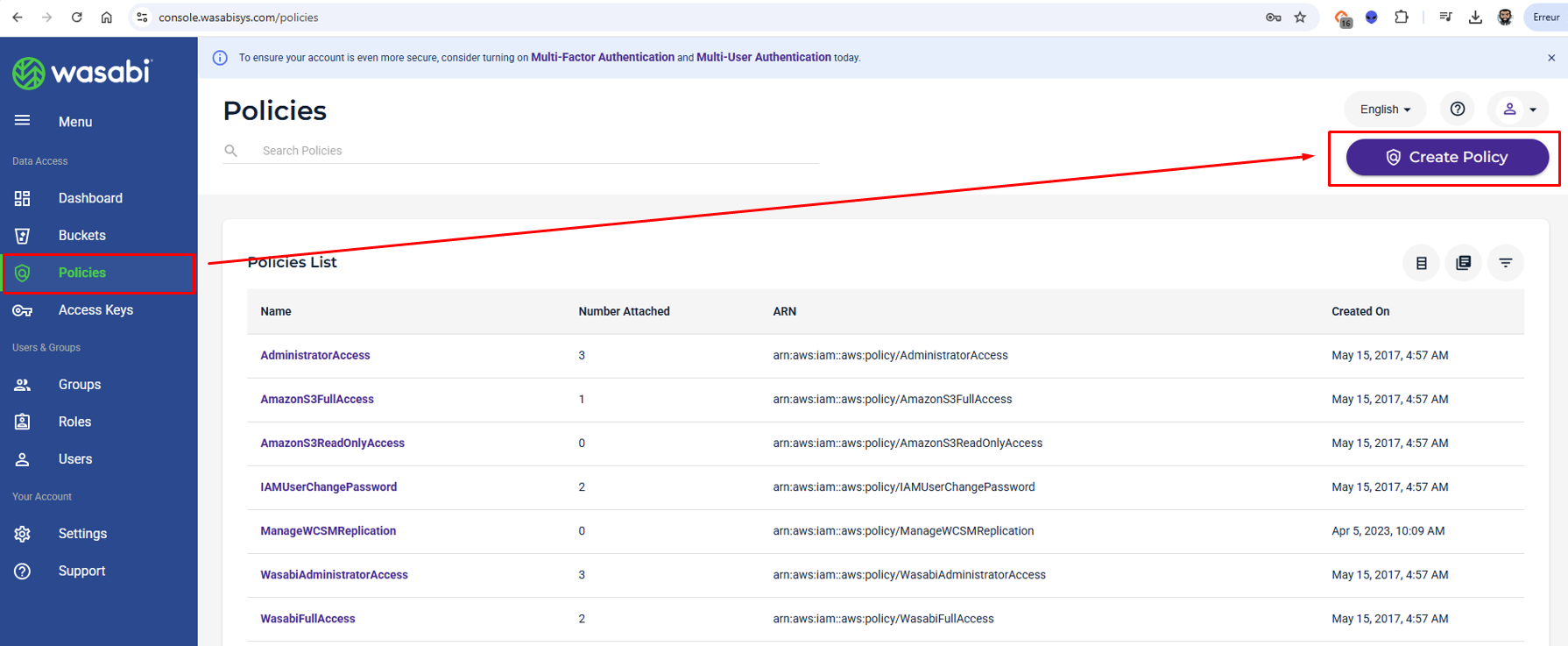This screenshot has height=646, width=1568.
Task: Click the multi-row view icon
Action: (x=1463, y=263)
